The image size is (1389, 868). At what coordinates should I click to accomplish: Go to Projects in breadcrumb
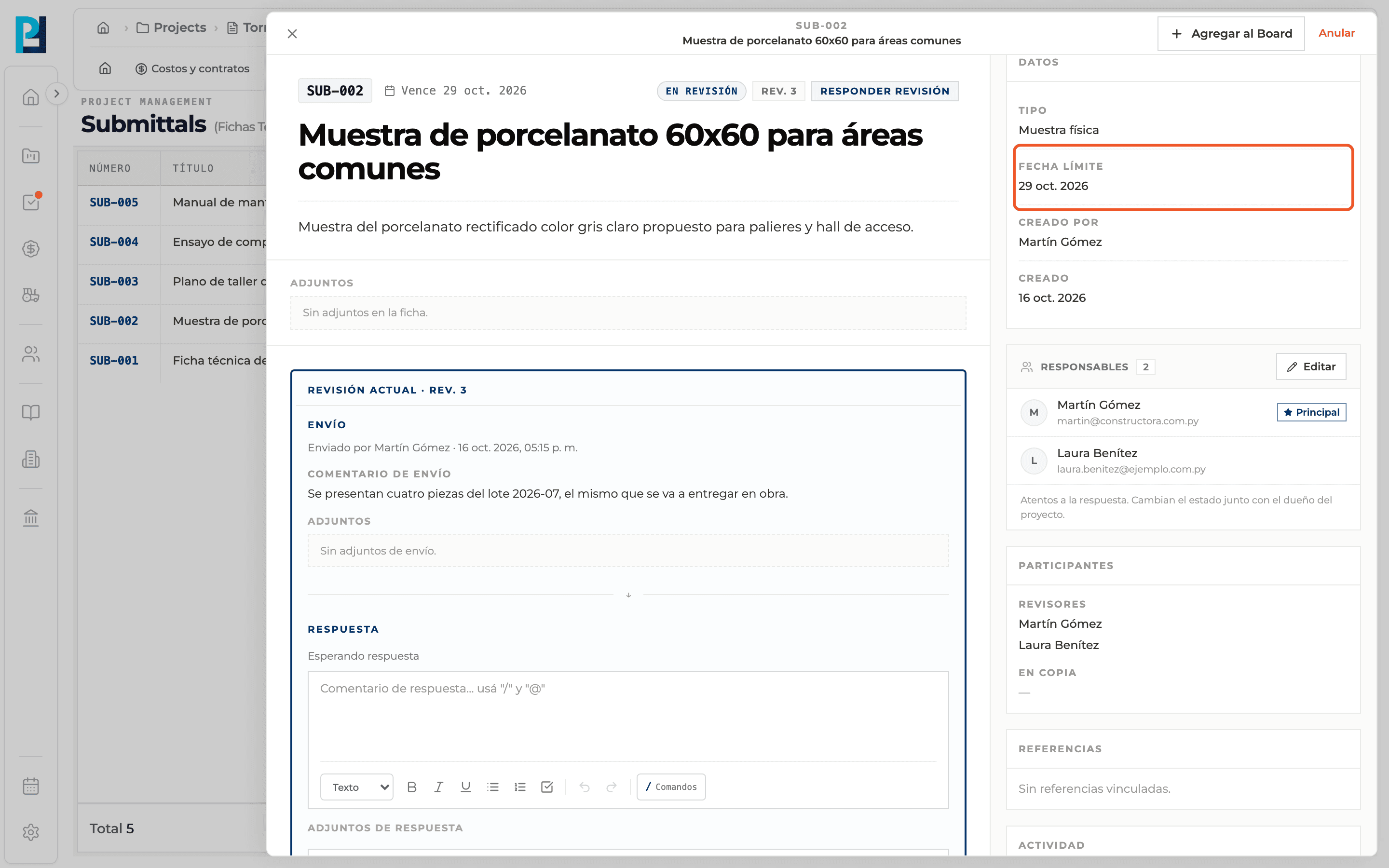(x=171, y=27)
